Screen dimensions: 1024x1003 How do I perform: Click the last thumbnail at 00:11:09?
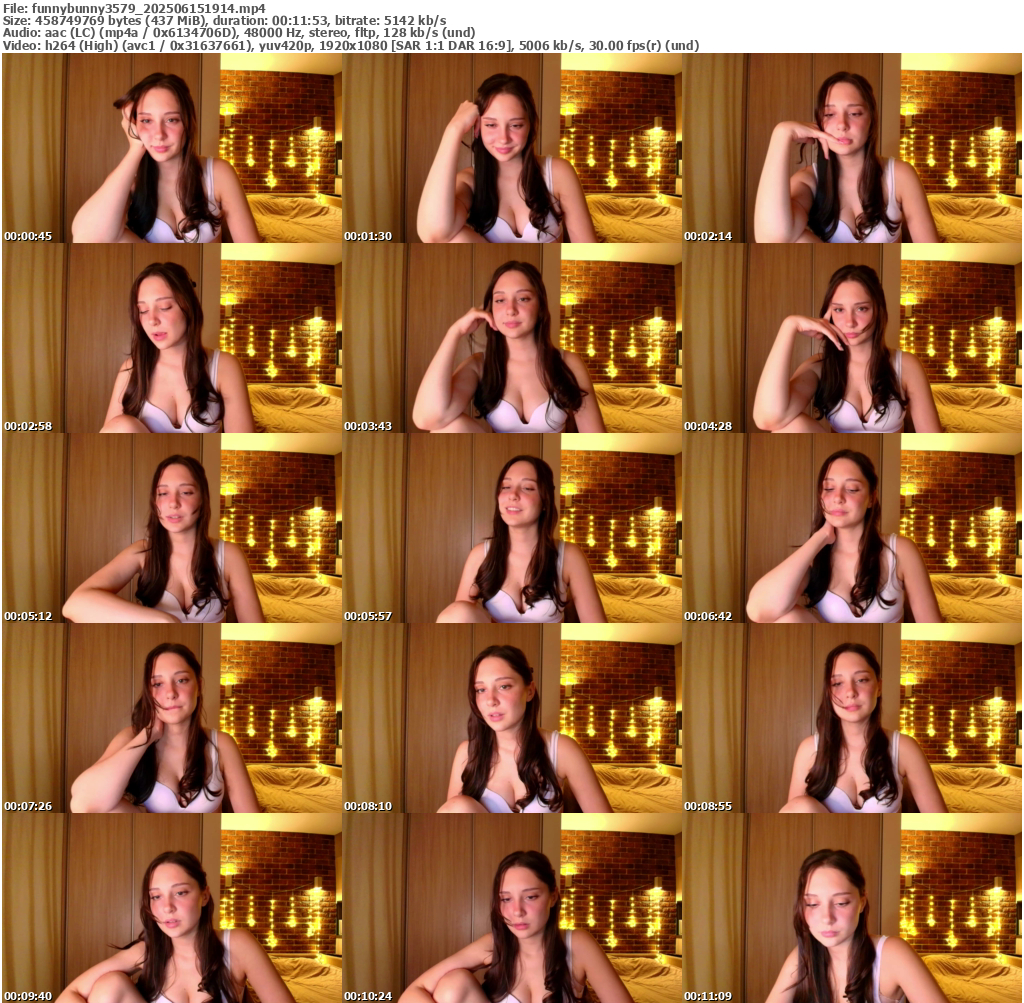[x=851, y=908]
